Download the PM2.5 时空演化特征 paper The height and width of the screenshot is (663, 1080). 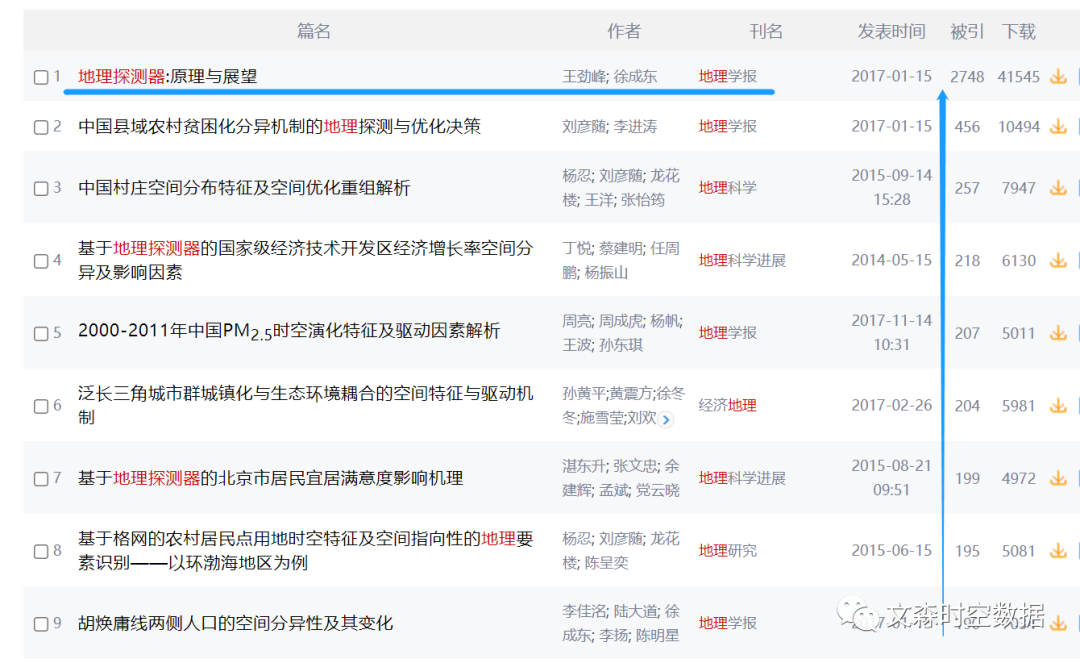1057,332
